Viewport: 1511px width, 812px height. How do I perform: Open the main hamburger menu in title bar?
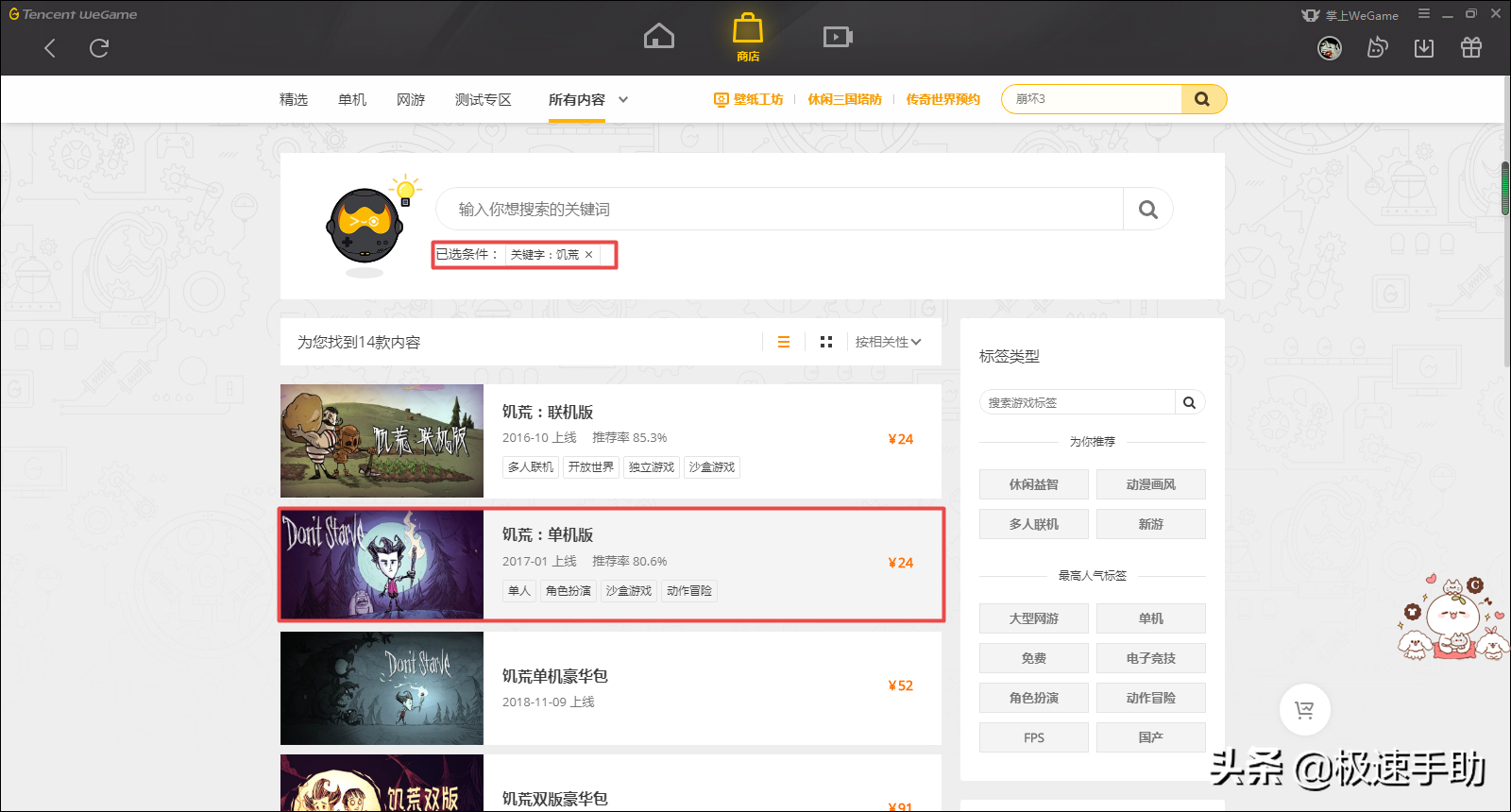[1424, 14]
